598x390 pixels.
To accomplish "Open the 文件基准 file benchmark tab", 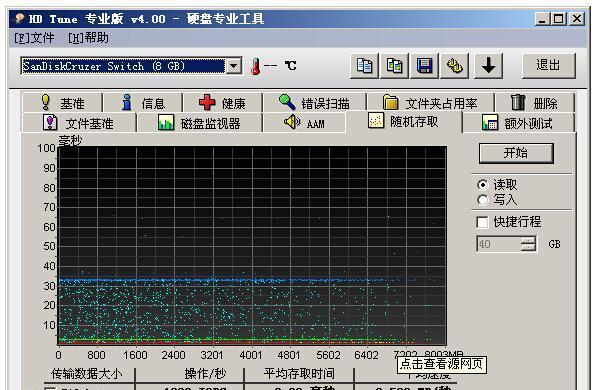I will point(79,123).
